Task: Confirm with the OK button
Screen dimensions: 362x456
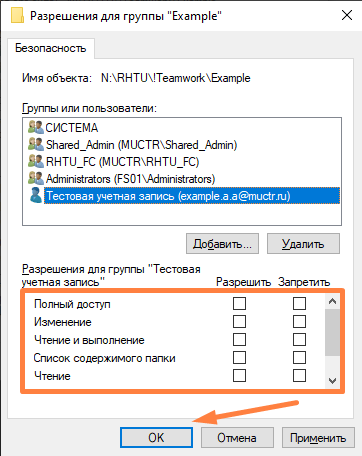Action: [156, 437]
